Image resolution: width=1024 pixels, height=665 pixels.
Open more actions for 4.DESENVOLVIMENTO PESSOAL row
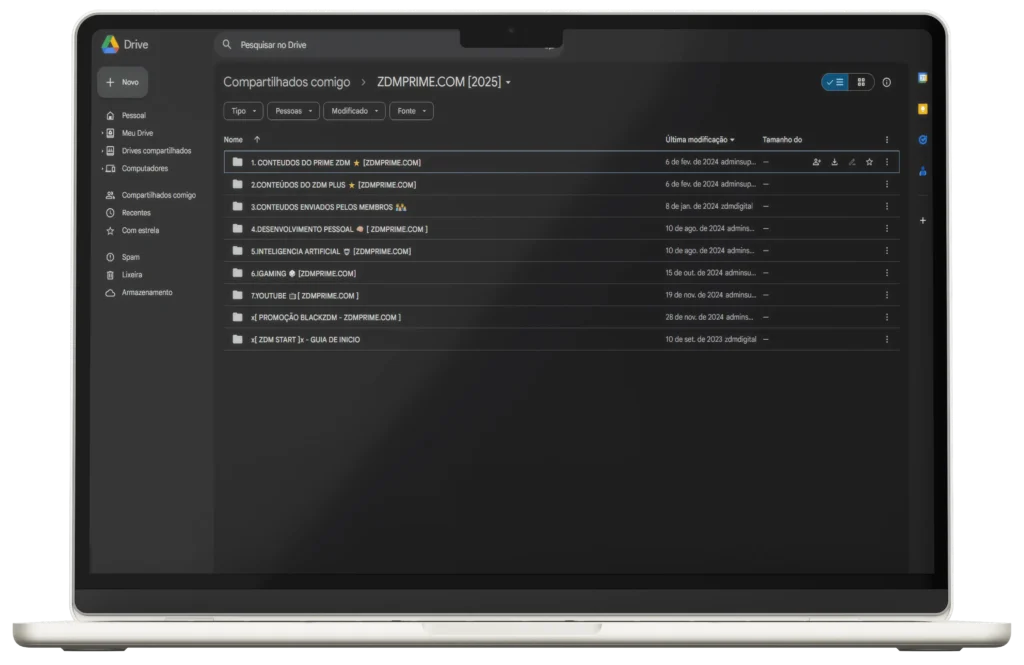point(887,229)
